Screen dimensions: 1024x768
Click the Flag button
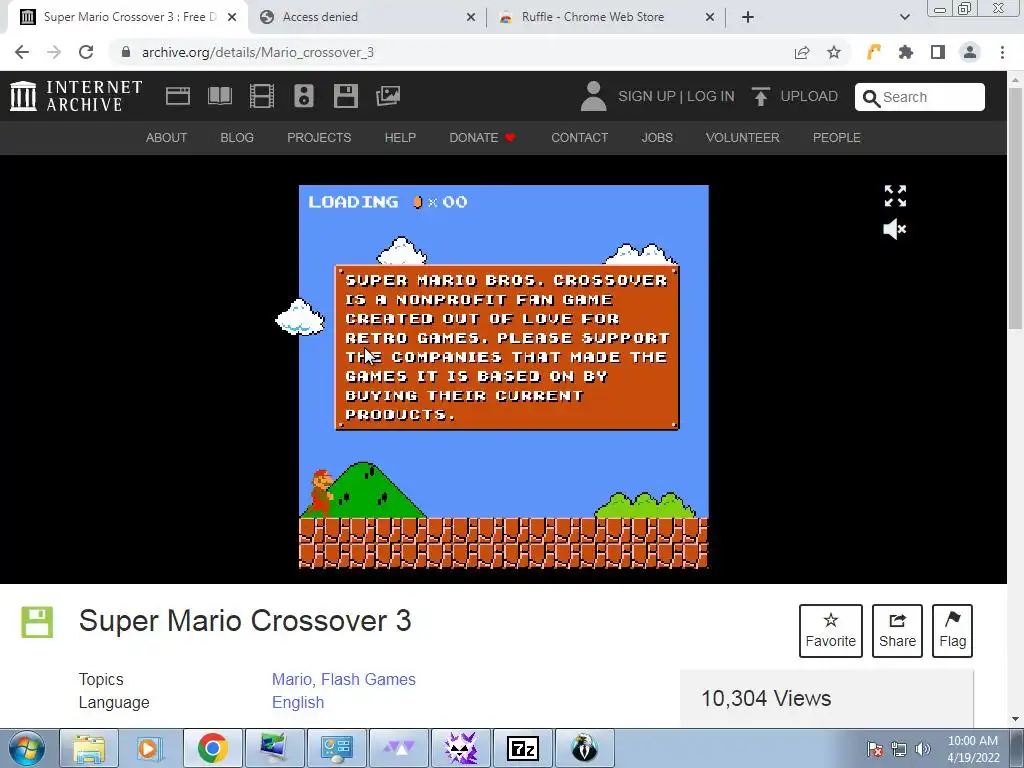click(x=952, y=631)
